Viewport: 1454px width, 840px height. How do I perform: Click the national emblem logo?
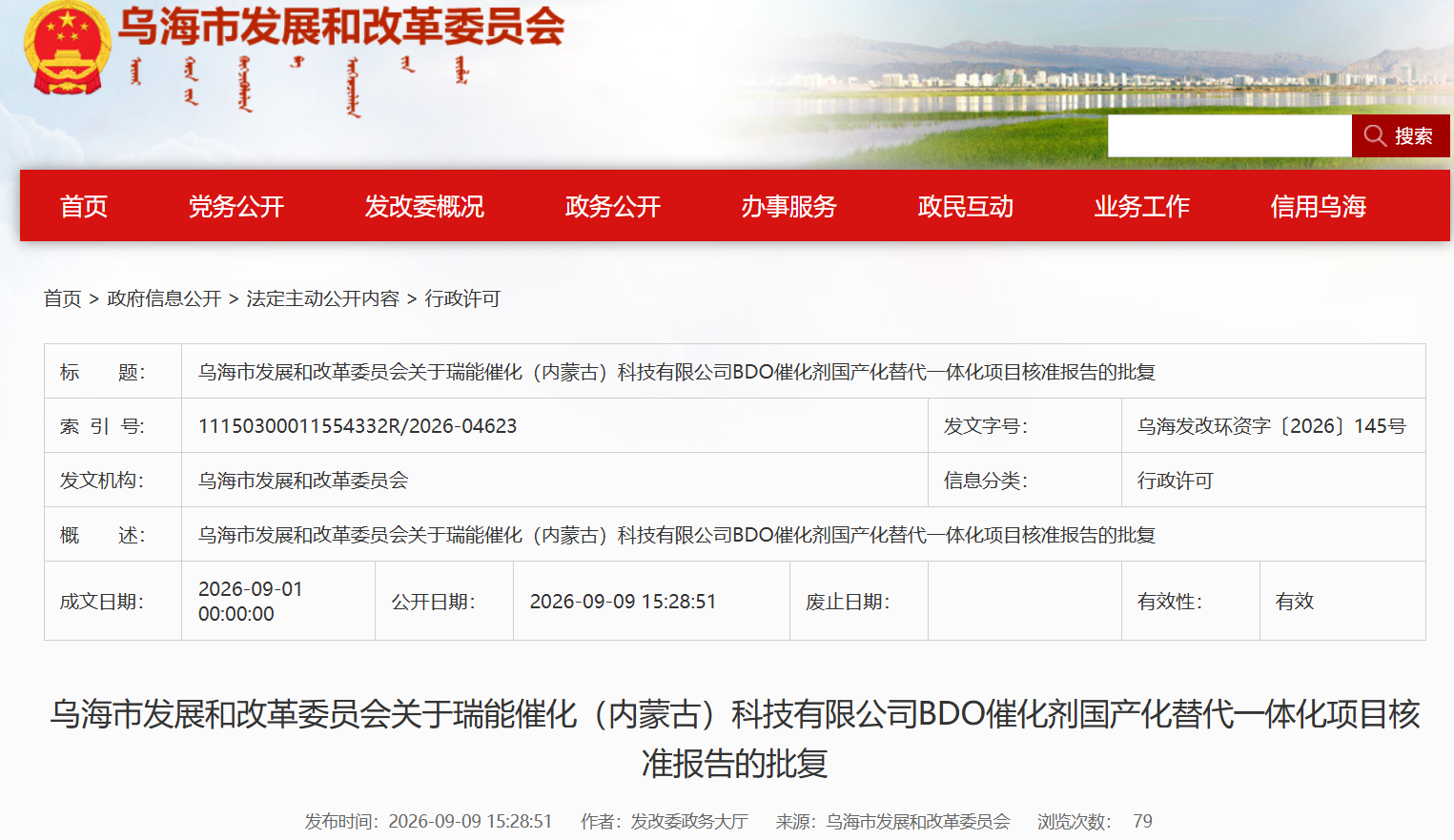[x=67, y=48]
